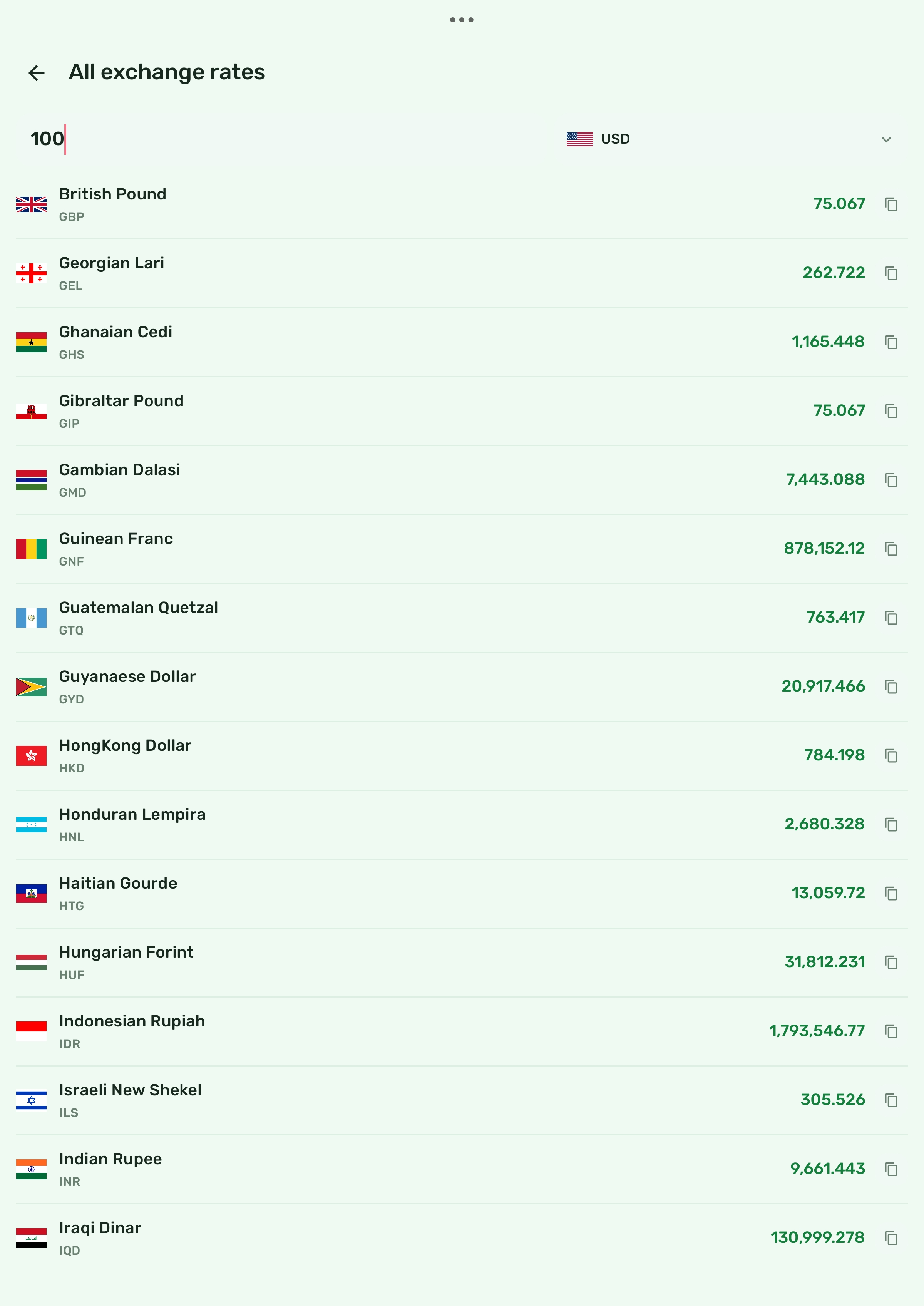Click the Gambian Dalasi amount 7,443.088
The image size is (924, 1306).
[x=825, y=480]
